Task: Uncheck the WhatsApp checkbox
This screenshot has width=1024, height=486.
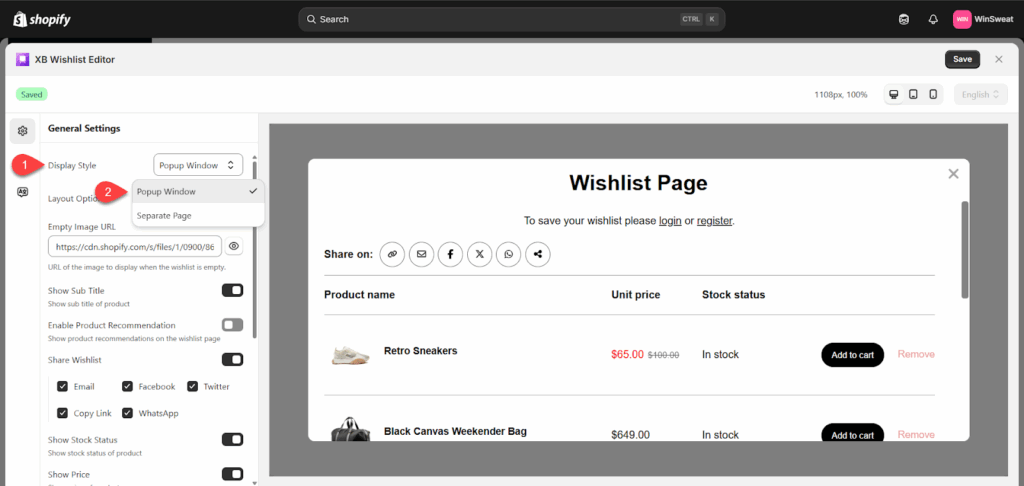Action: [x=128, y=413]
